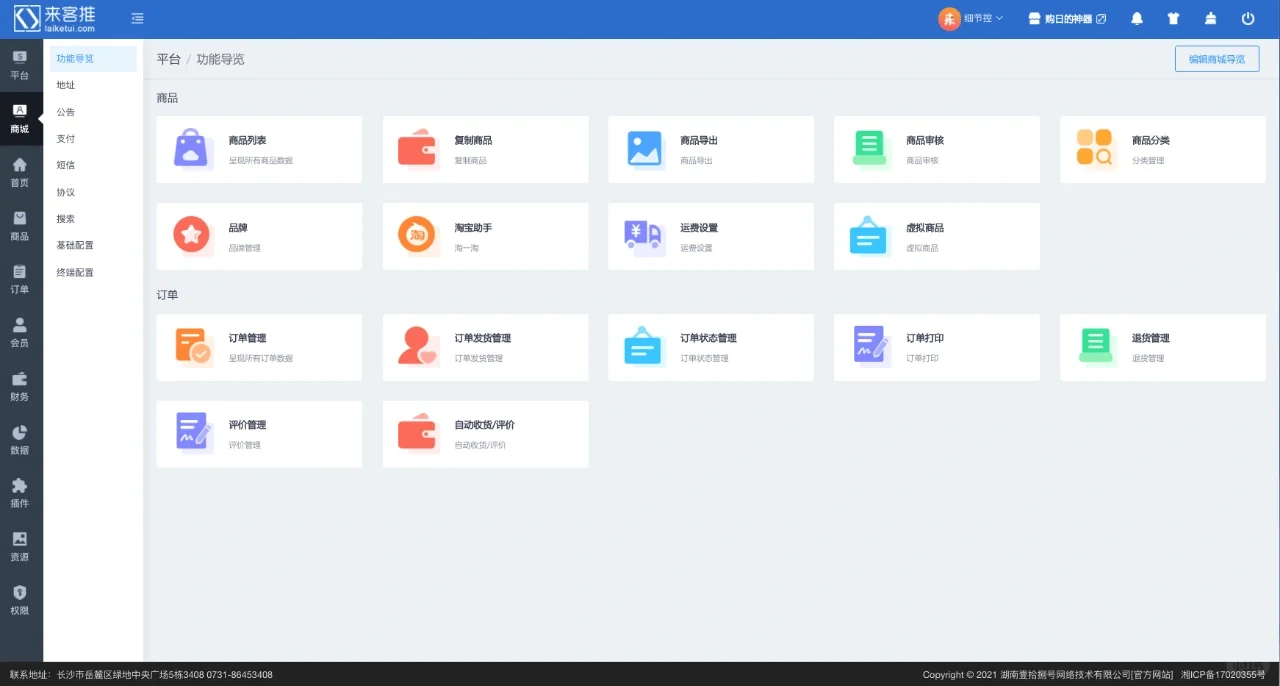
Task: Go to 首页 in the left sidebar
Action: [20, 172]
